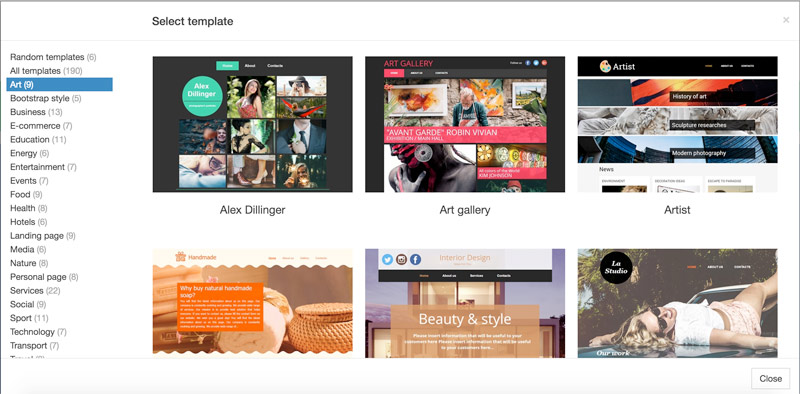Close the dialog with the top-right X
The height and width of the screenshot is (394, 800).
(786, 20)
